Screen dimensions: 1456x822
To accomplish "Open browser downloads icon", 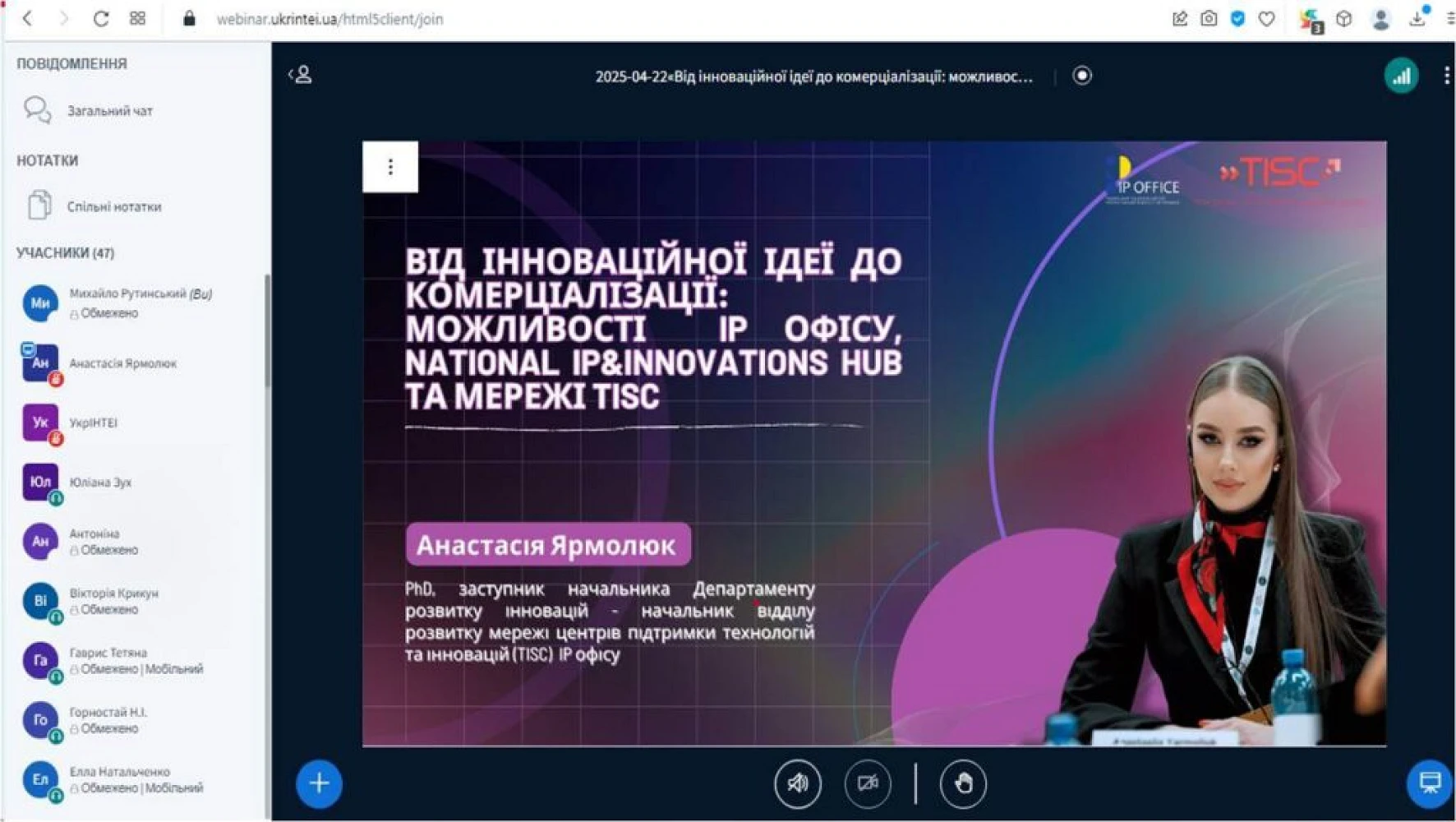I will point(1417,19).
